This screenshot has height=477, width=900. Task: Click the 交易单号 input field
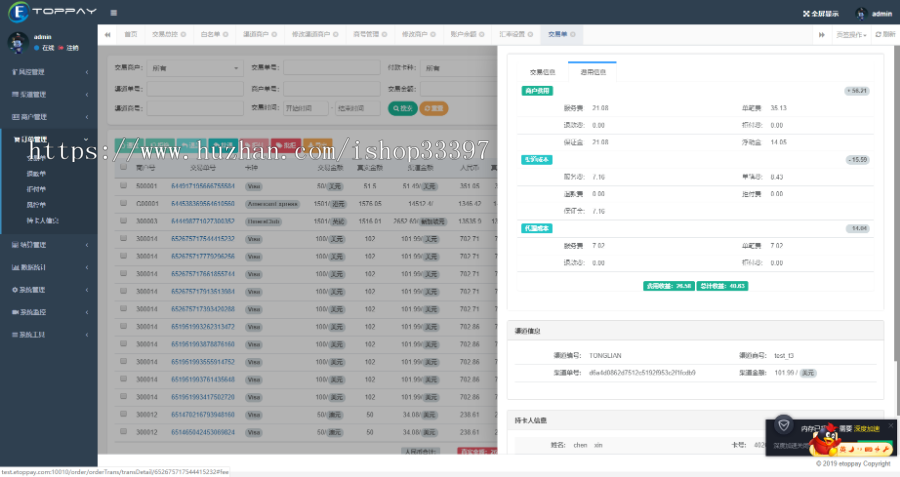click(x=332, y=68)
